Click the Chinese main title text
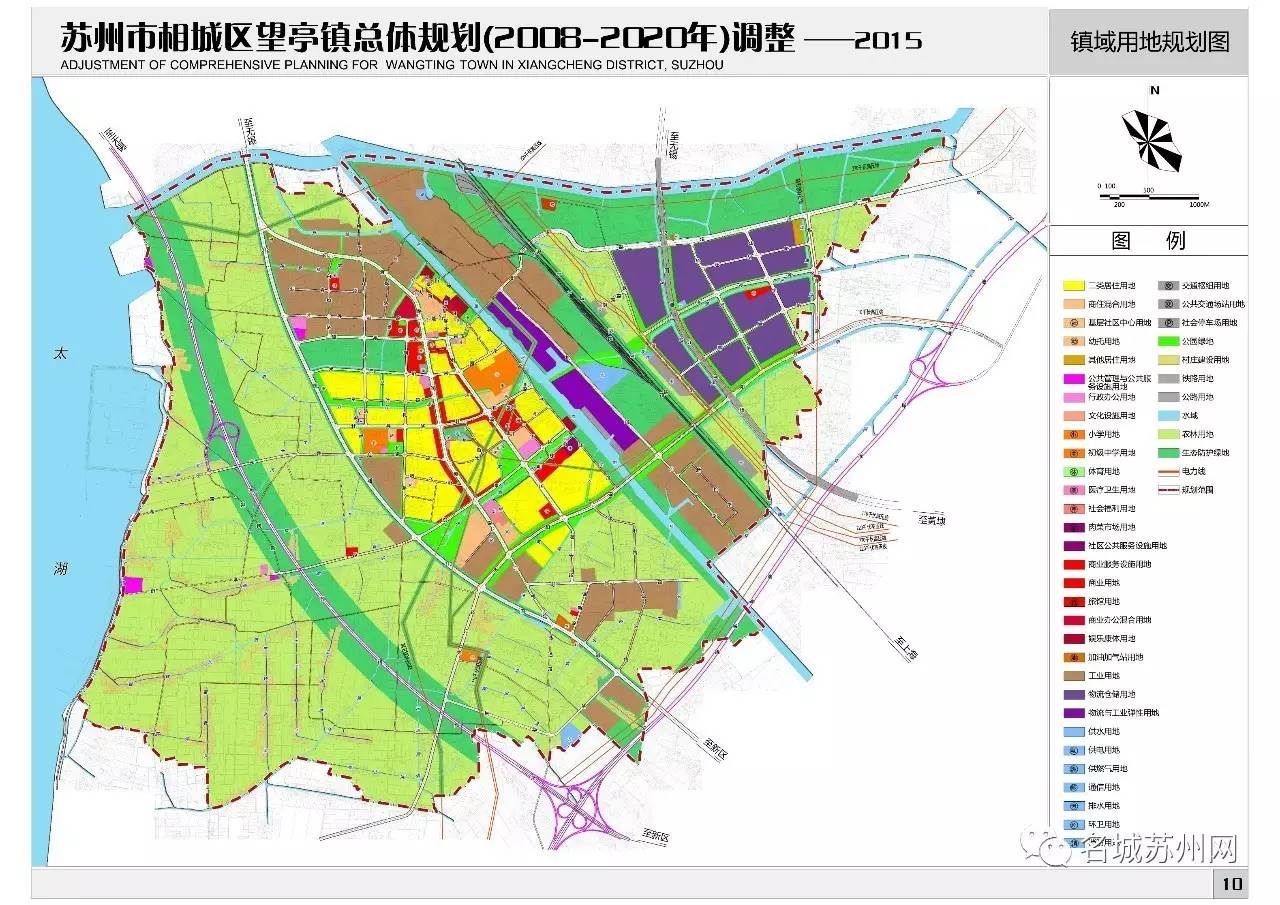The width and height of the screenshot is (1280, 905). [x=428, y=37]
